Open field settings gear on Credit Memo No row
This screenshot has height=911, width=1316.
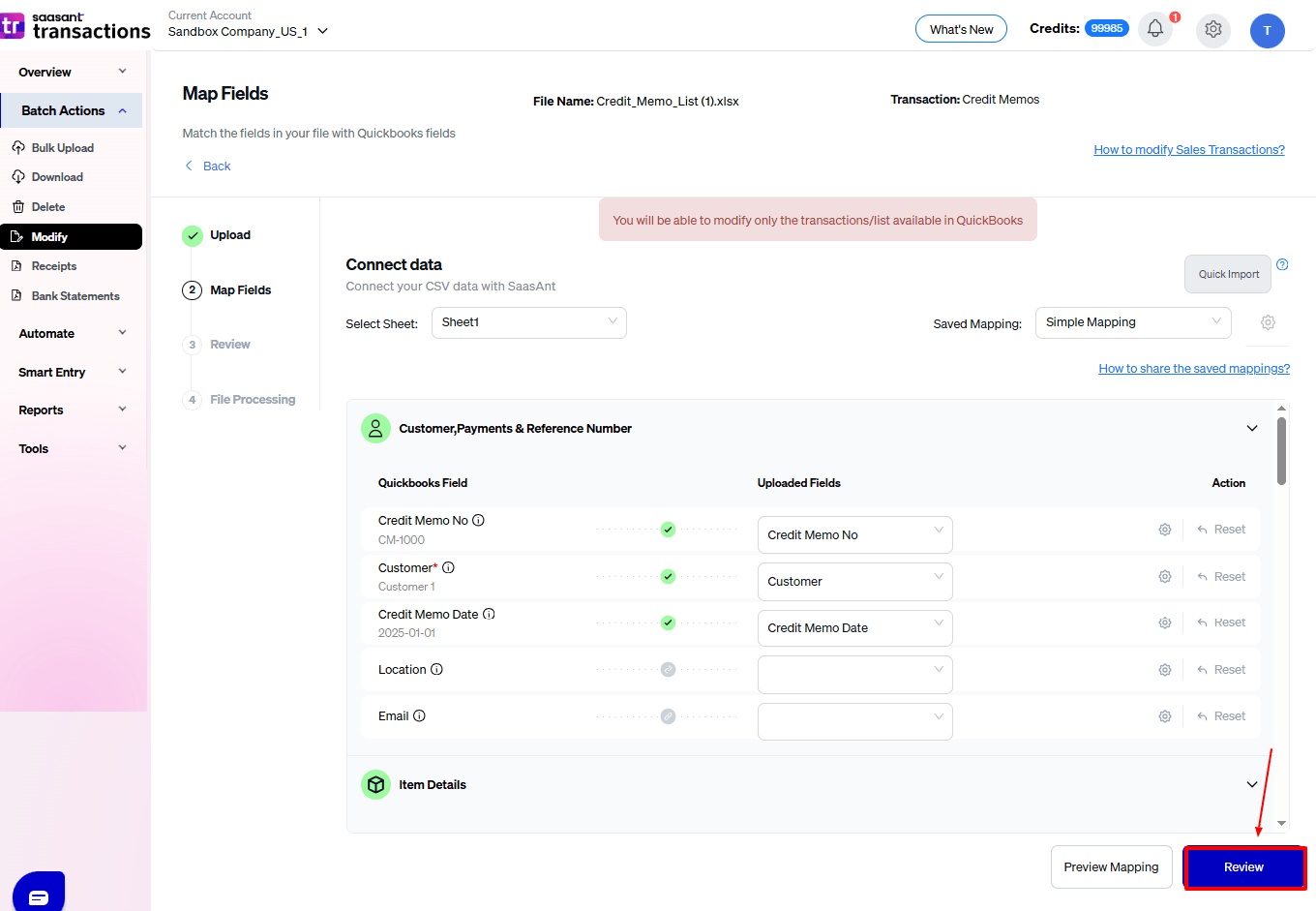tap(1164, 530)
